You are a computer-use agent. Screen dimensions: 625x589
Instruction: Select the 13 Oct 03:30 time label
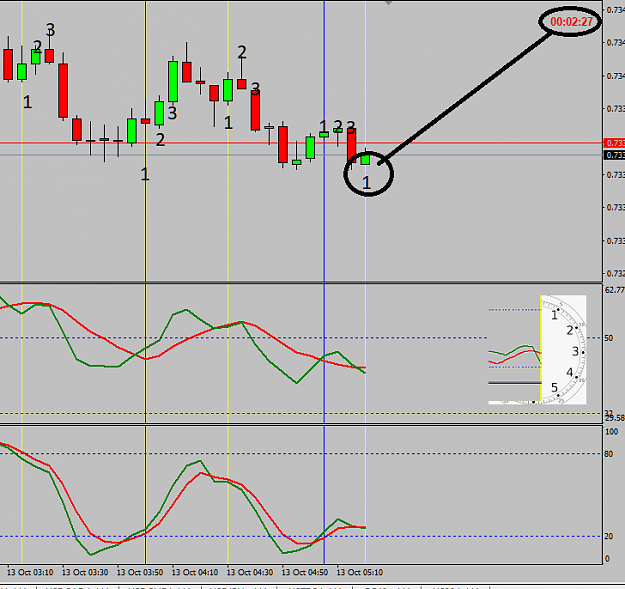[x=85, y=572]
